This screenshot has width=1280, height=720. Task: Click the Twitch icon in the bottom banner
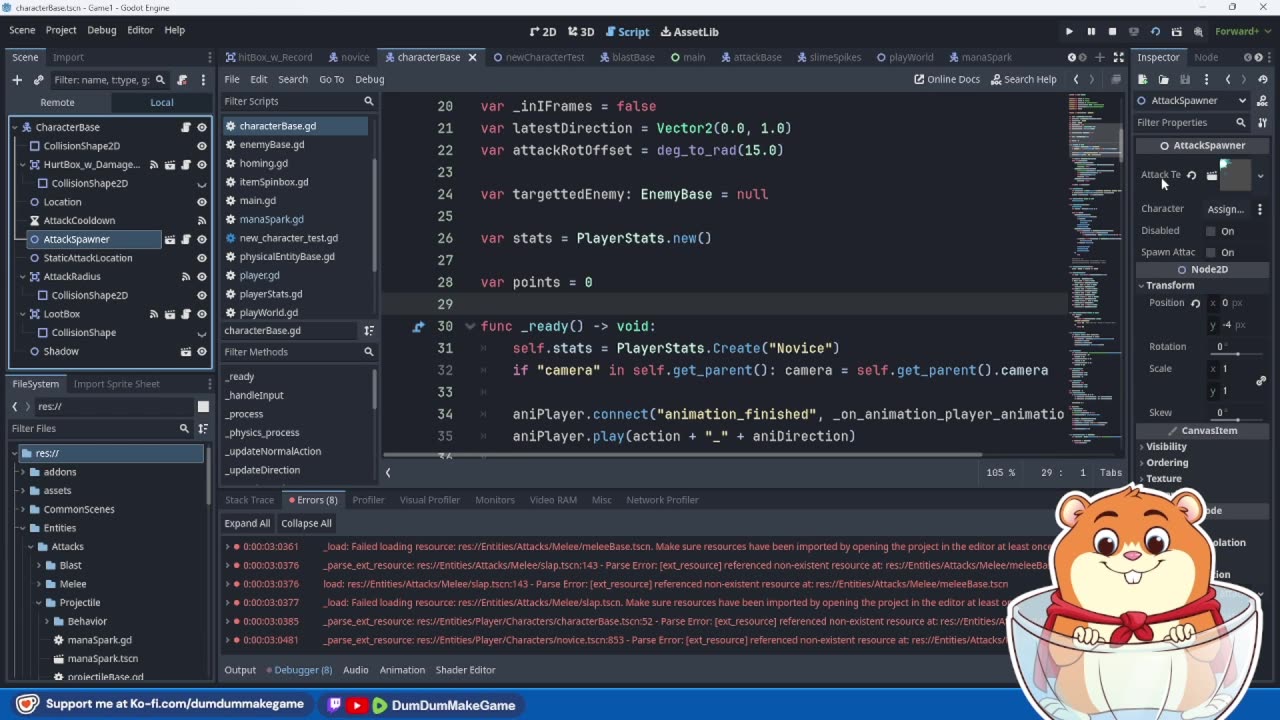(335, 705)
